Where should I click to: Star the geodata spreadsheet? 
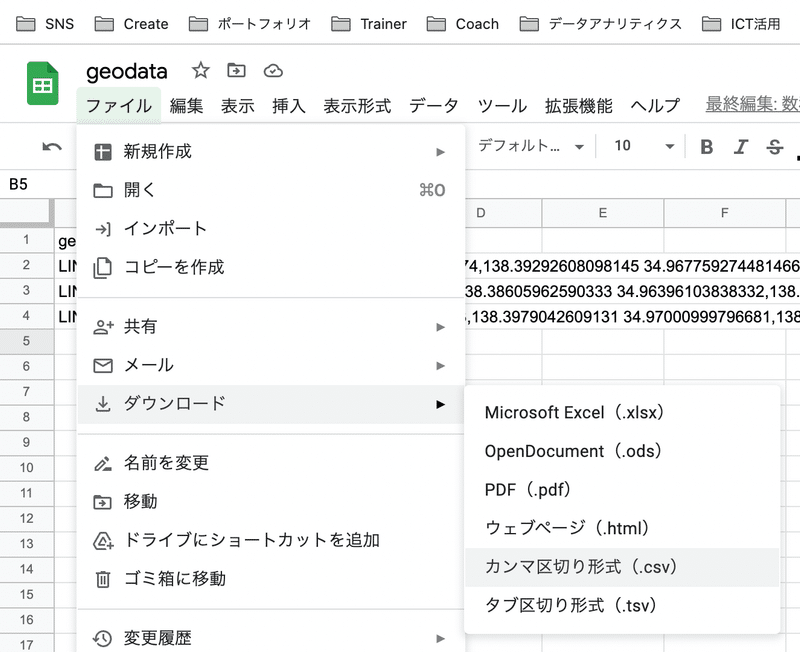201,71
